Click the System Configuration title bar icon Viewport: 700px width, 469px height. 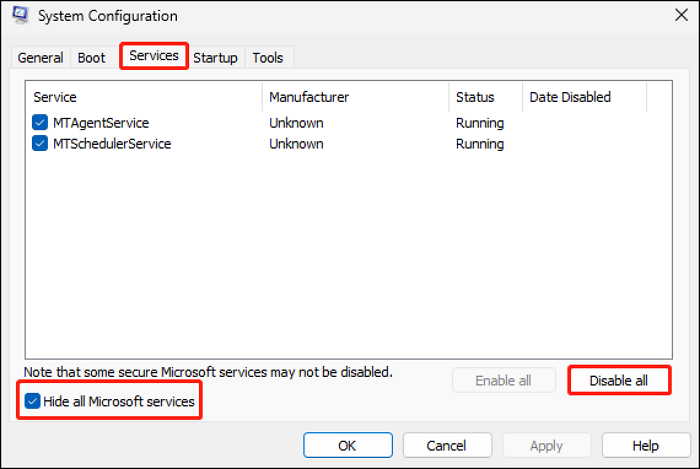(x=21, y=17)
